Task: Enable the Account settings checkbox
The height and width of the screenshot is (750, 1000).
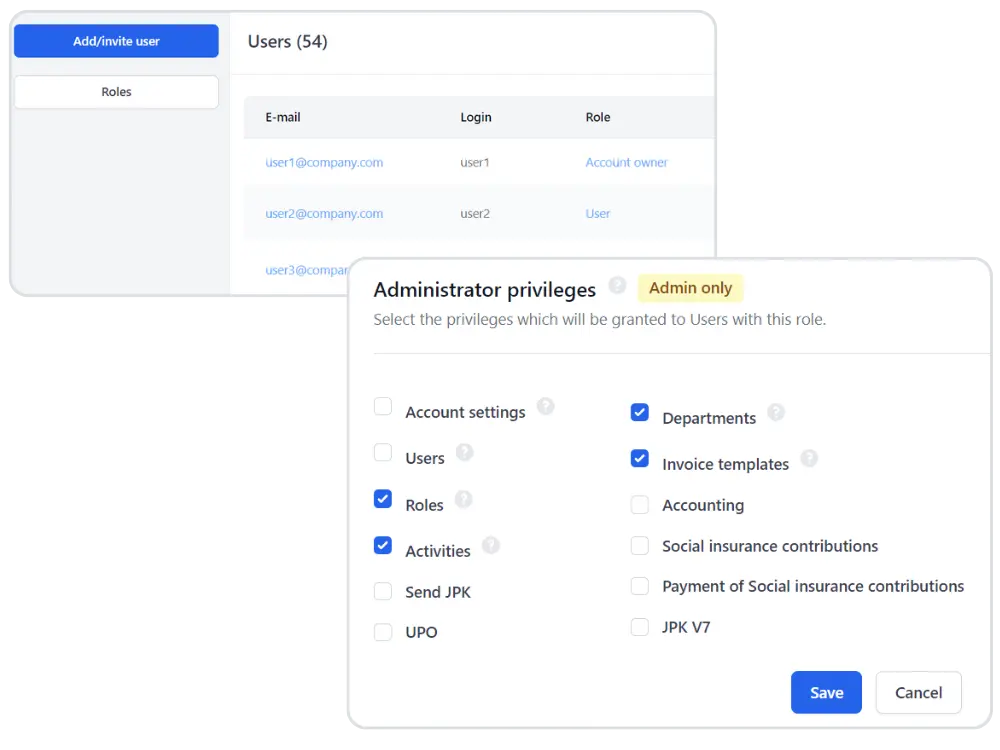Action: pyautogui.click(x=383, y=407)
